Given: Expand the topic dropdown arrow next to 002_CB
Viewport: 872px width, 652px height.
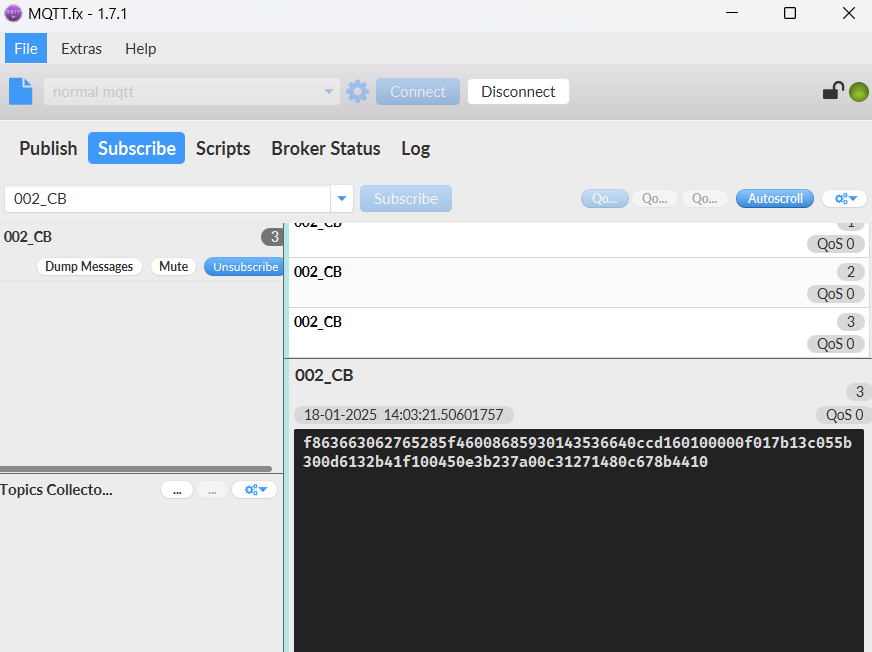Looking at the screenshot, I should tap(342, 199).
